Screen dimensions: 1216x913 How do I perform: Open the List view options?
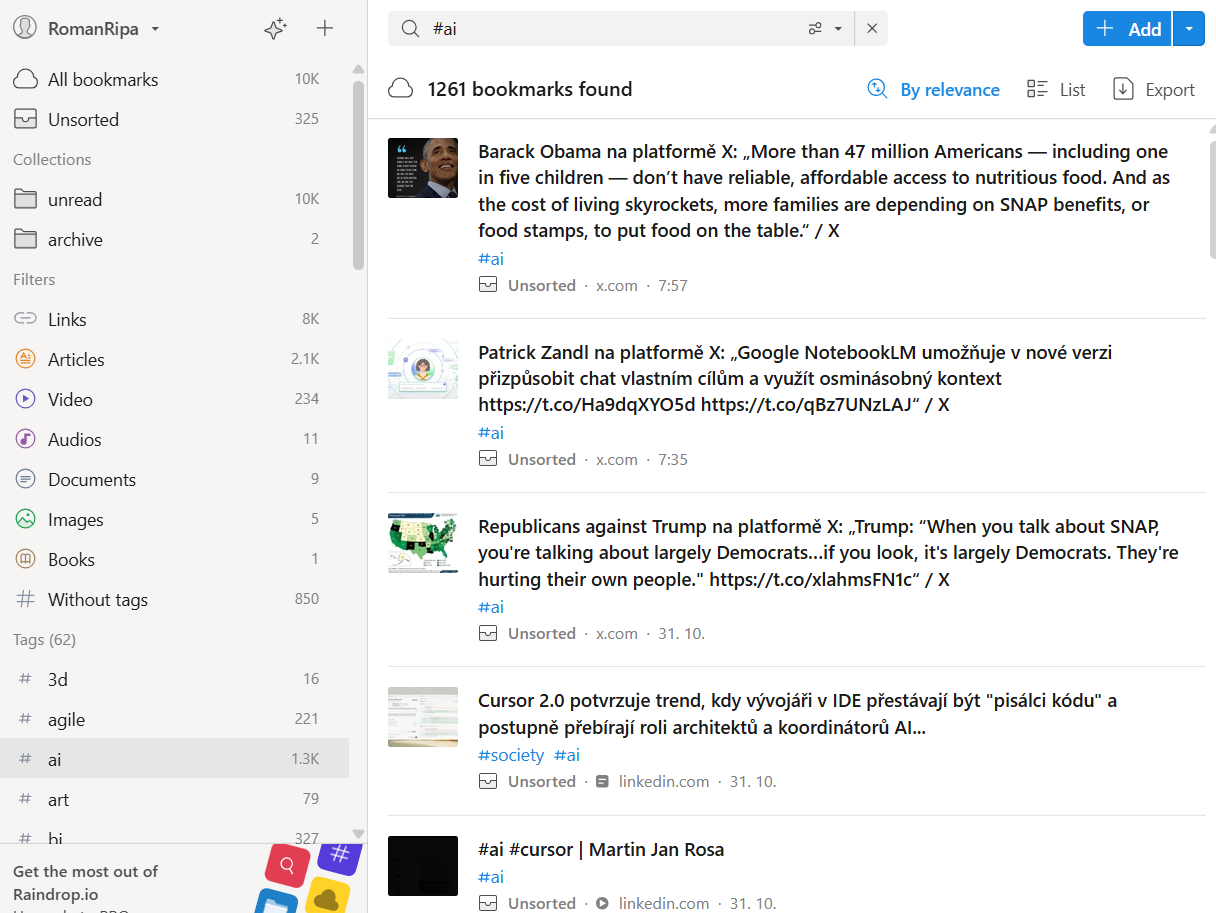pos(1055,90)
